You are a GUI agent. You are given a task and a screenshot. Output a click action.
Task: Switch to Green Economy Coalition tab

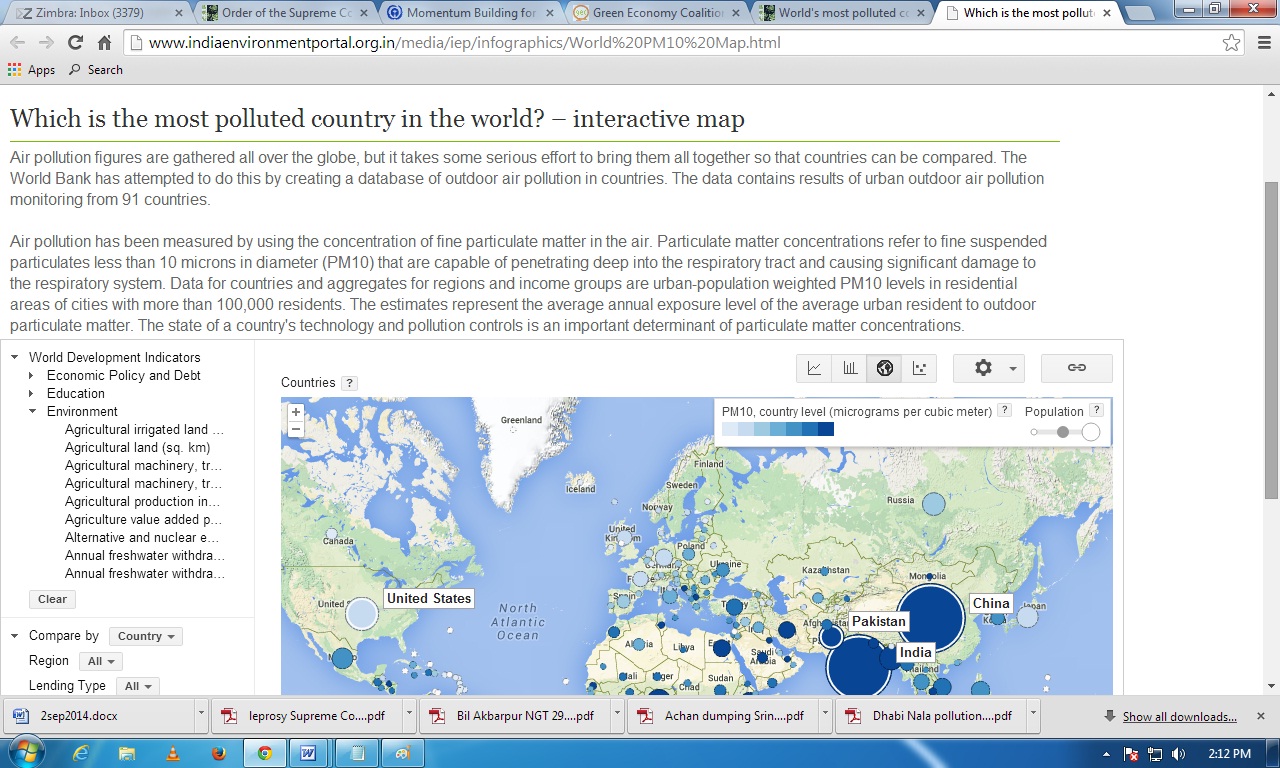[654, 13]
